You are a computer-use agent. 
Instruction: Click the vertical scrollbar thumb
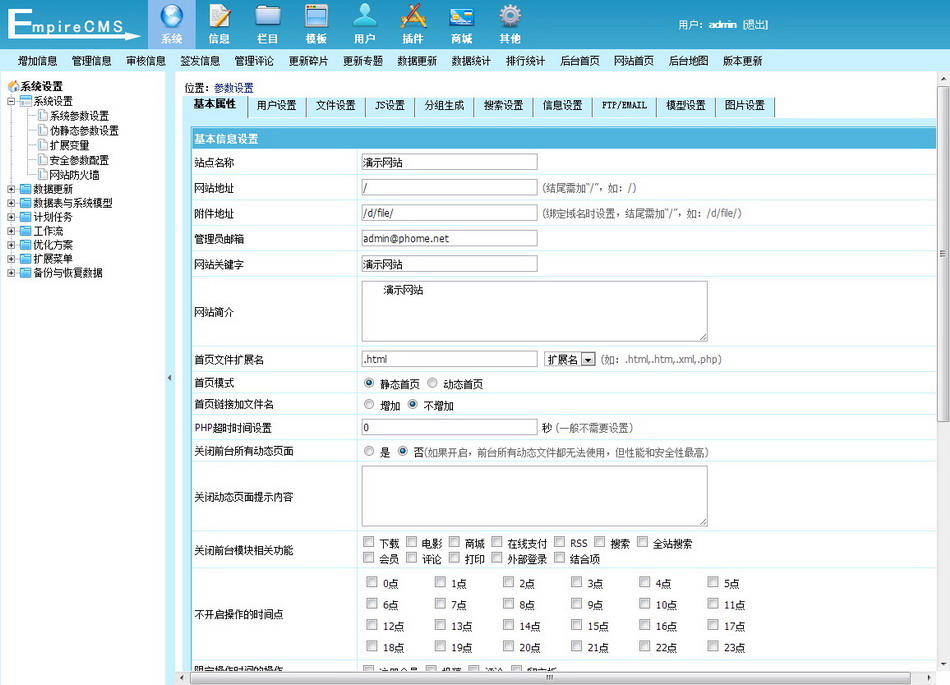point(943,253)
